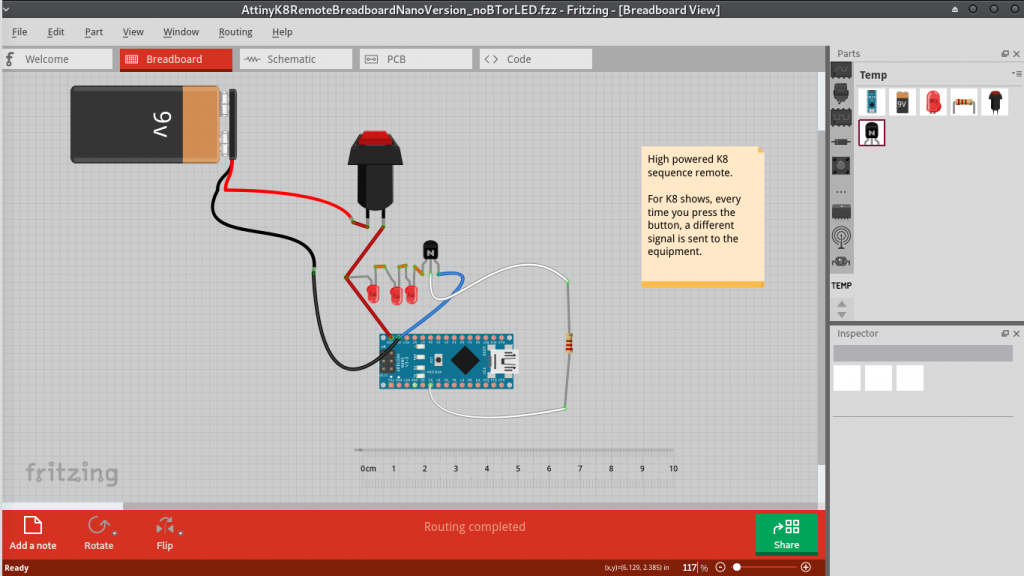
Task: Switch to the Code tab
Action: click(x=536, y=59)
